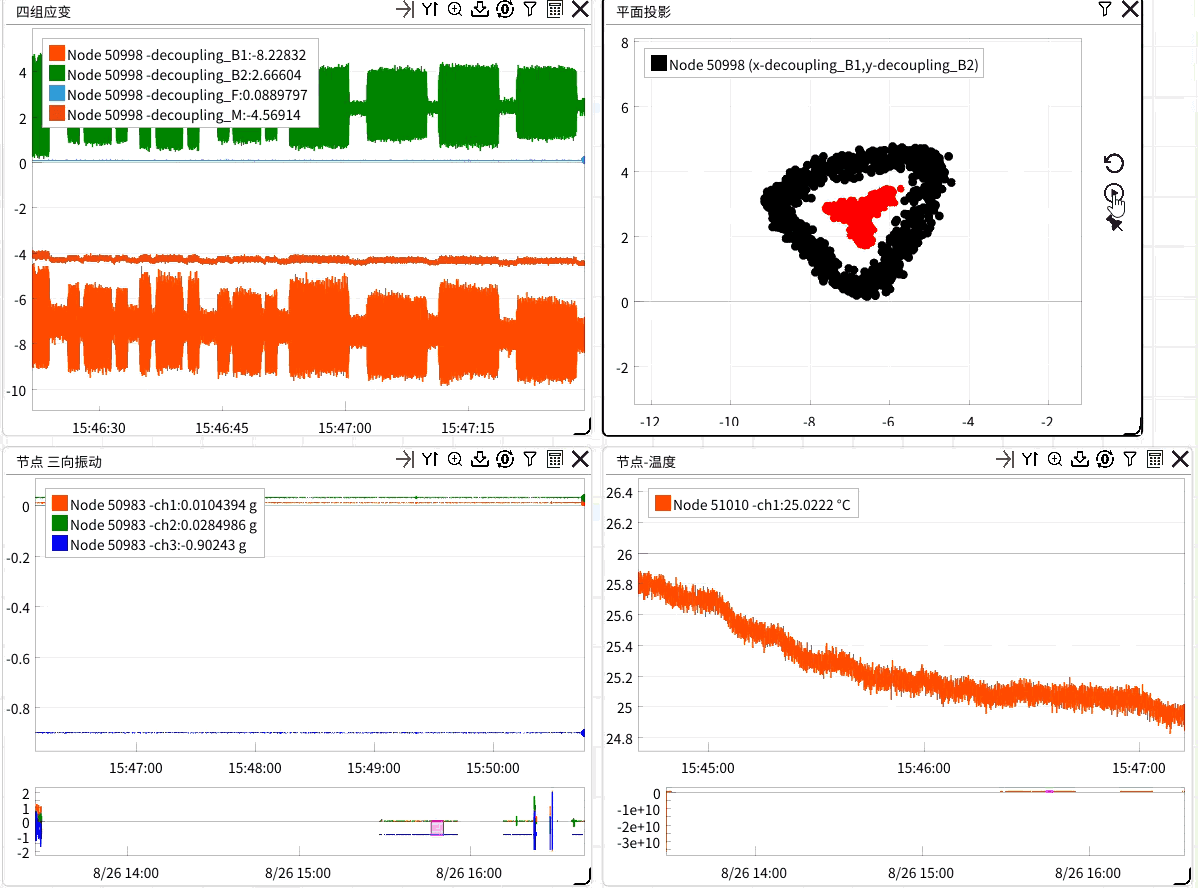This screenshot has width=1198, height=888.
Task: Click the pink range selector in vibration overview
Action: point(437,827)
